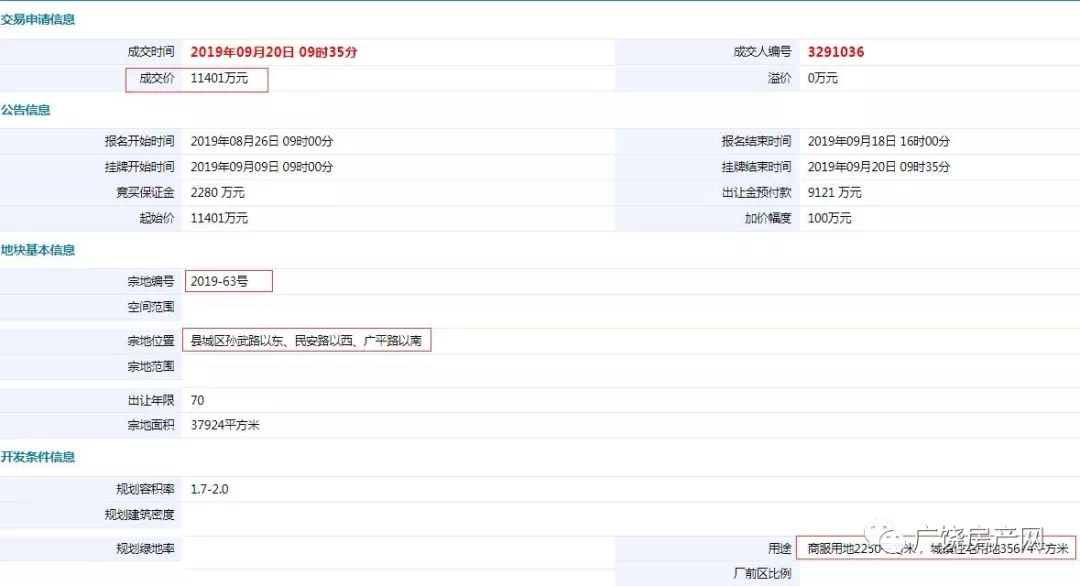Image resolution: width=1080 pixels, height=586 pixels.
Task: Click the 成交时间 label
Action: click(x=151, y=52)
